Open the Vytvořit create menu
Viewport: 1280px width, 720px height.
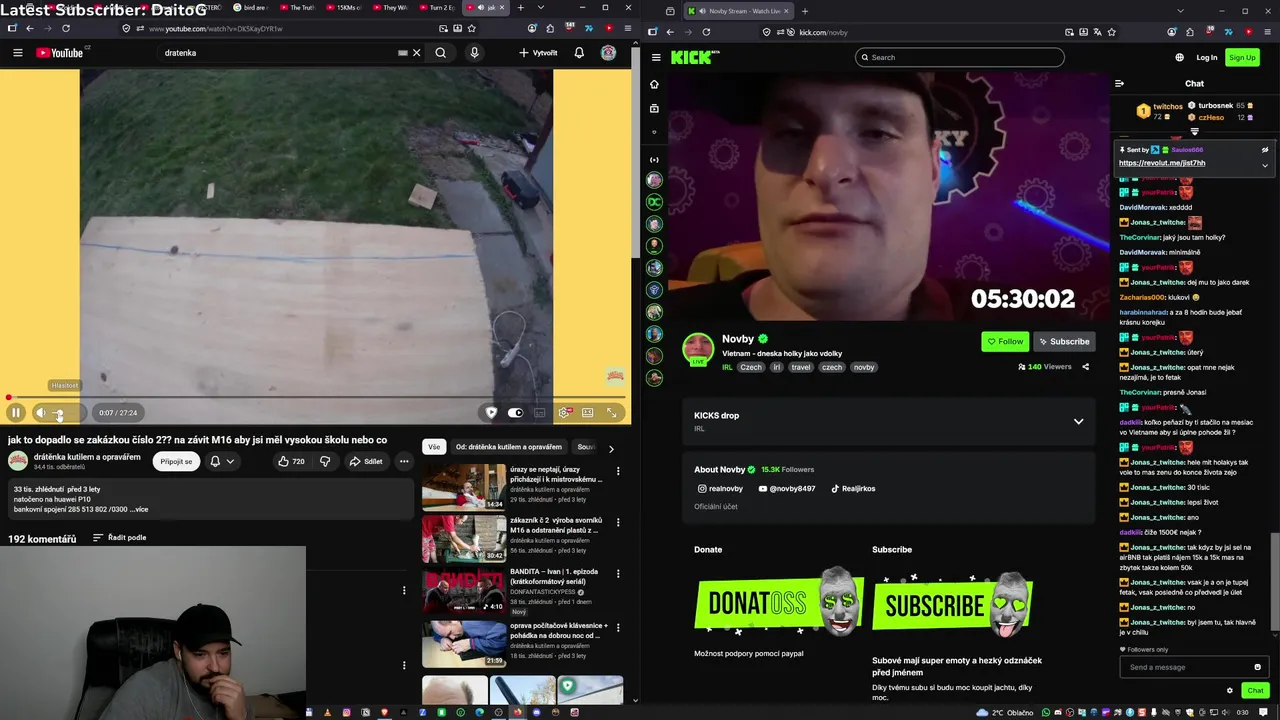click(x=538, y=52)
